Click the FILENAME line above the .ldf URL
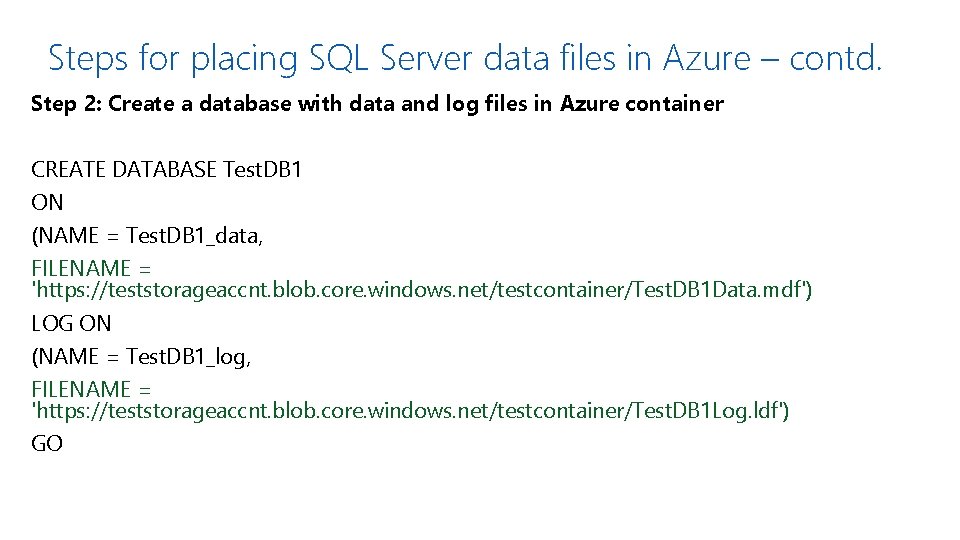Screen dimensions: 960x540 91,389
